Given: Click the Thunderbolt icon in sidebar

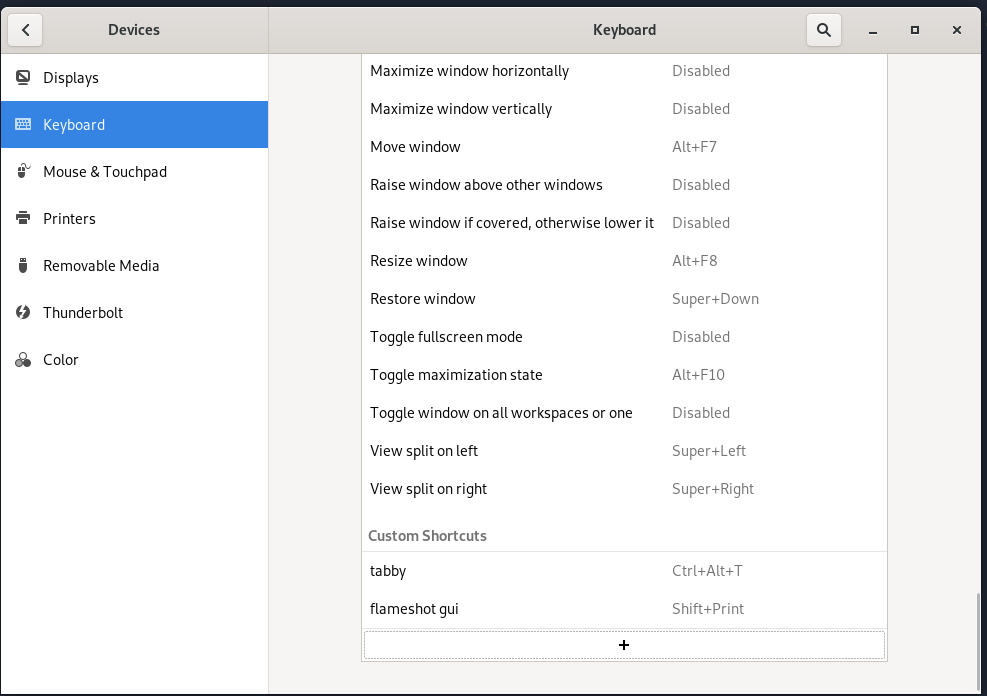Looking at the screenshot, I should 23,313.
